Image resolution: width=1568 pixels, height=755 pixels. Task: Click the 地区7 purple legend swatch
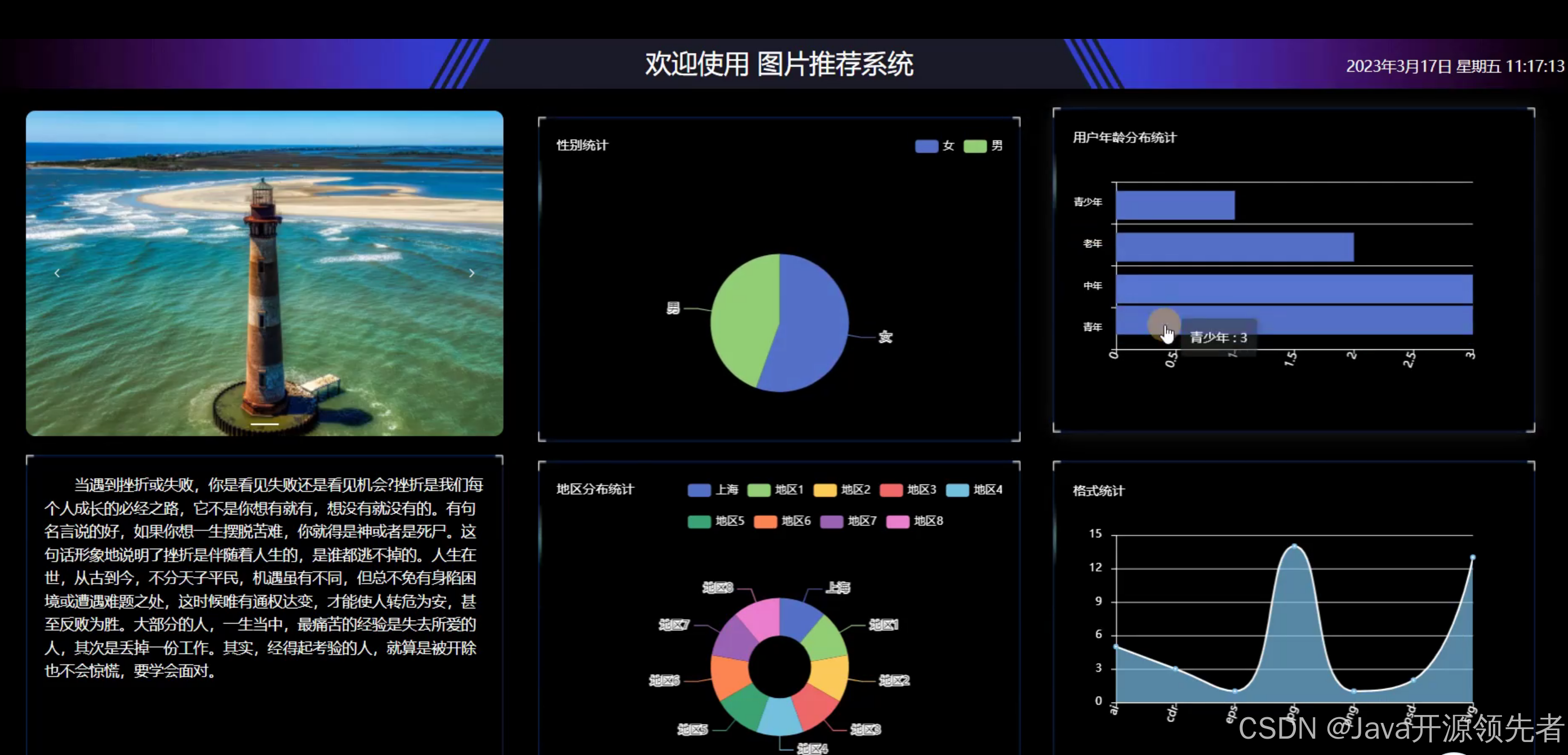[x=833, y=521]
